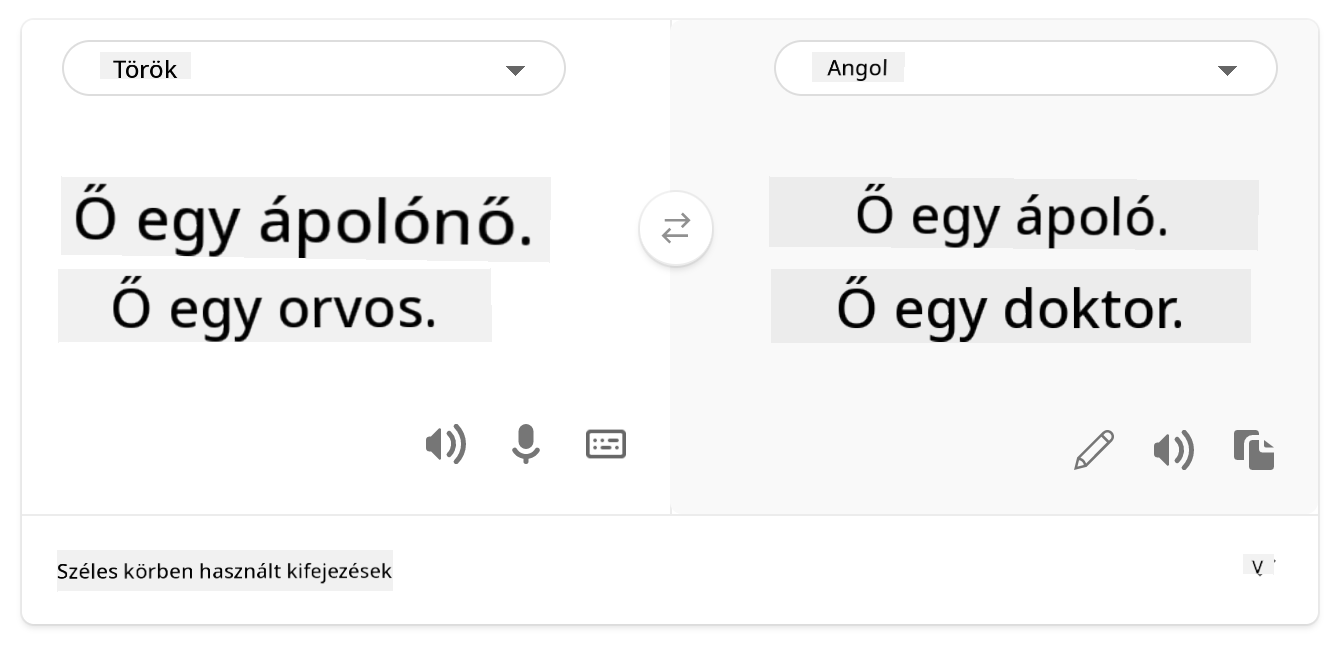Listen to the source text pronunciation

coord(446,444)
